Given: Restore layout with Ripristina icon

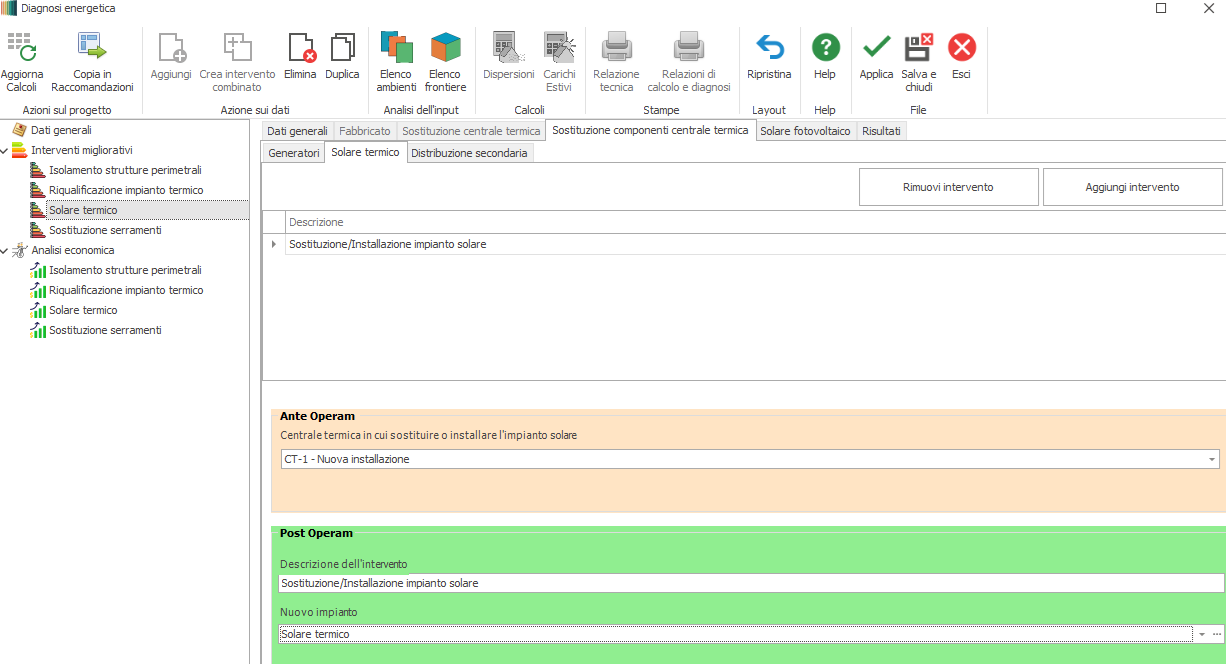Looking at the screenshot, I should 768,48.
